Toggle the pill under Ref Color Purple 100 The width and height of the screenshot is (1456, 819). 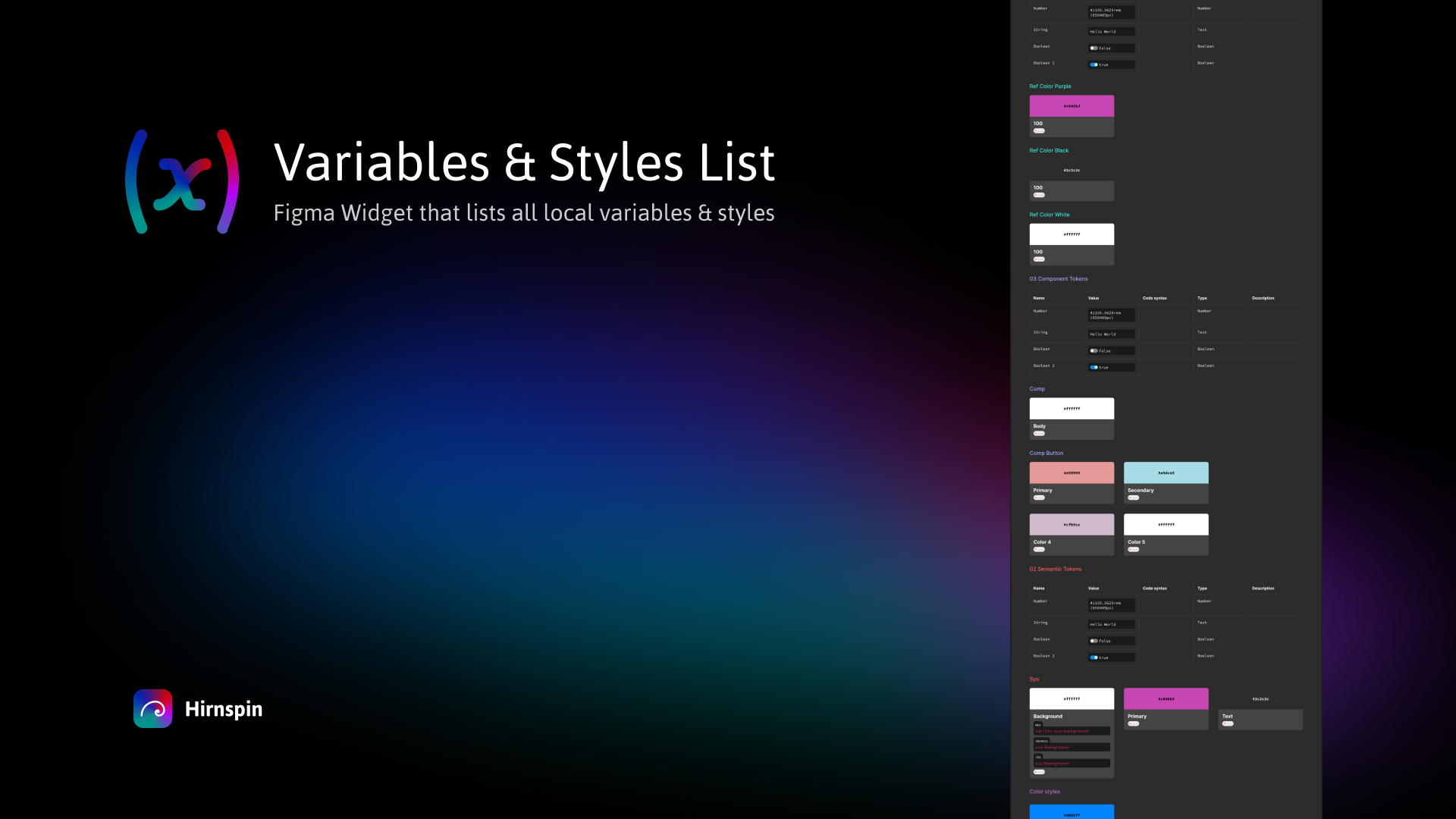1039,131
